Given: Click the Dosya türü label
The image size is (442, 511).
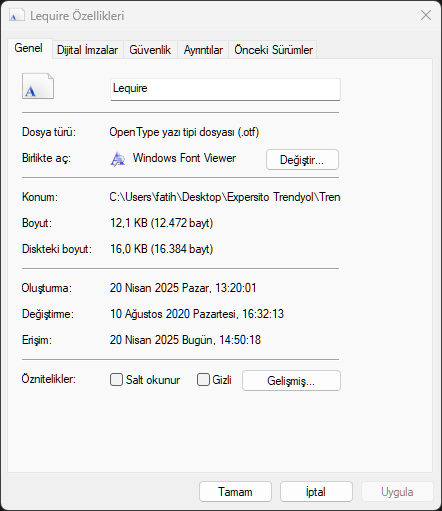Looking at the screenshot, I should tap(49, 132).
